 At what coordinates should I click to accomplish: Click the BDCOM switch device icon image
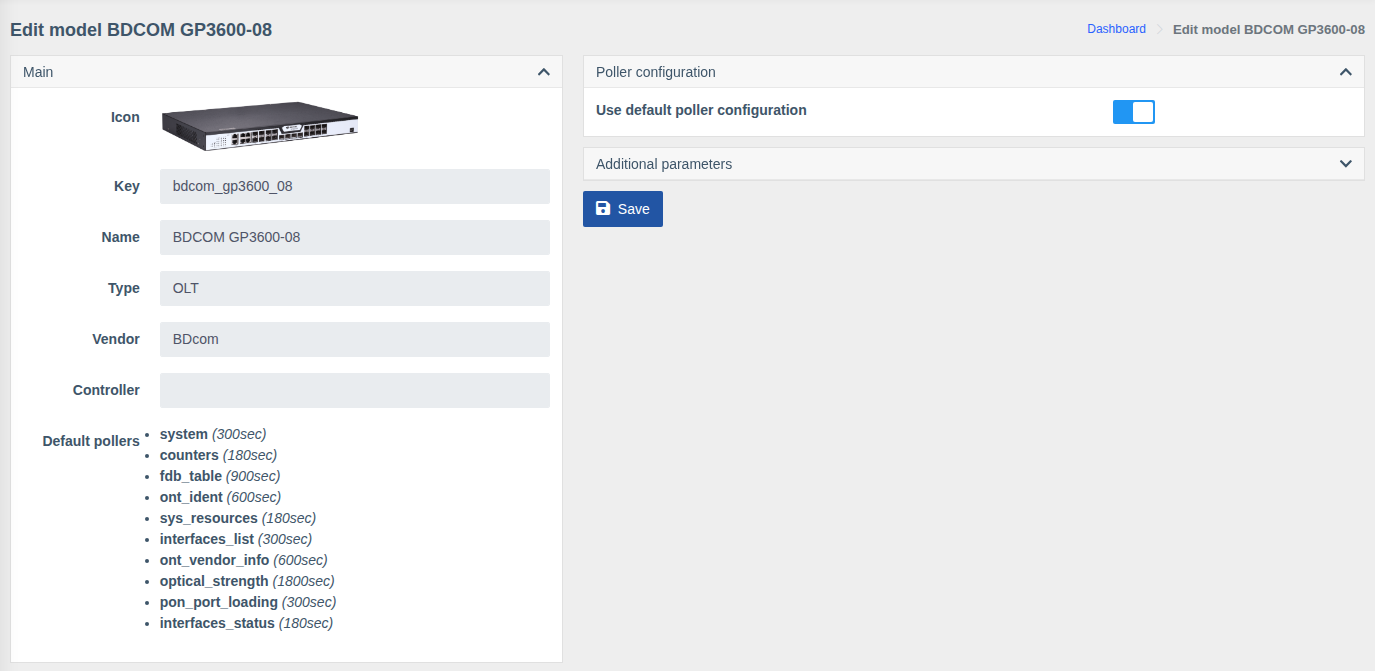[x=260, y=126]
